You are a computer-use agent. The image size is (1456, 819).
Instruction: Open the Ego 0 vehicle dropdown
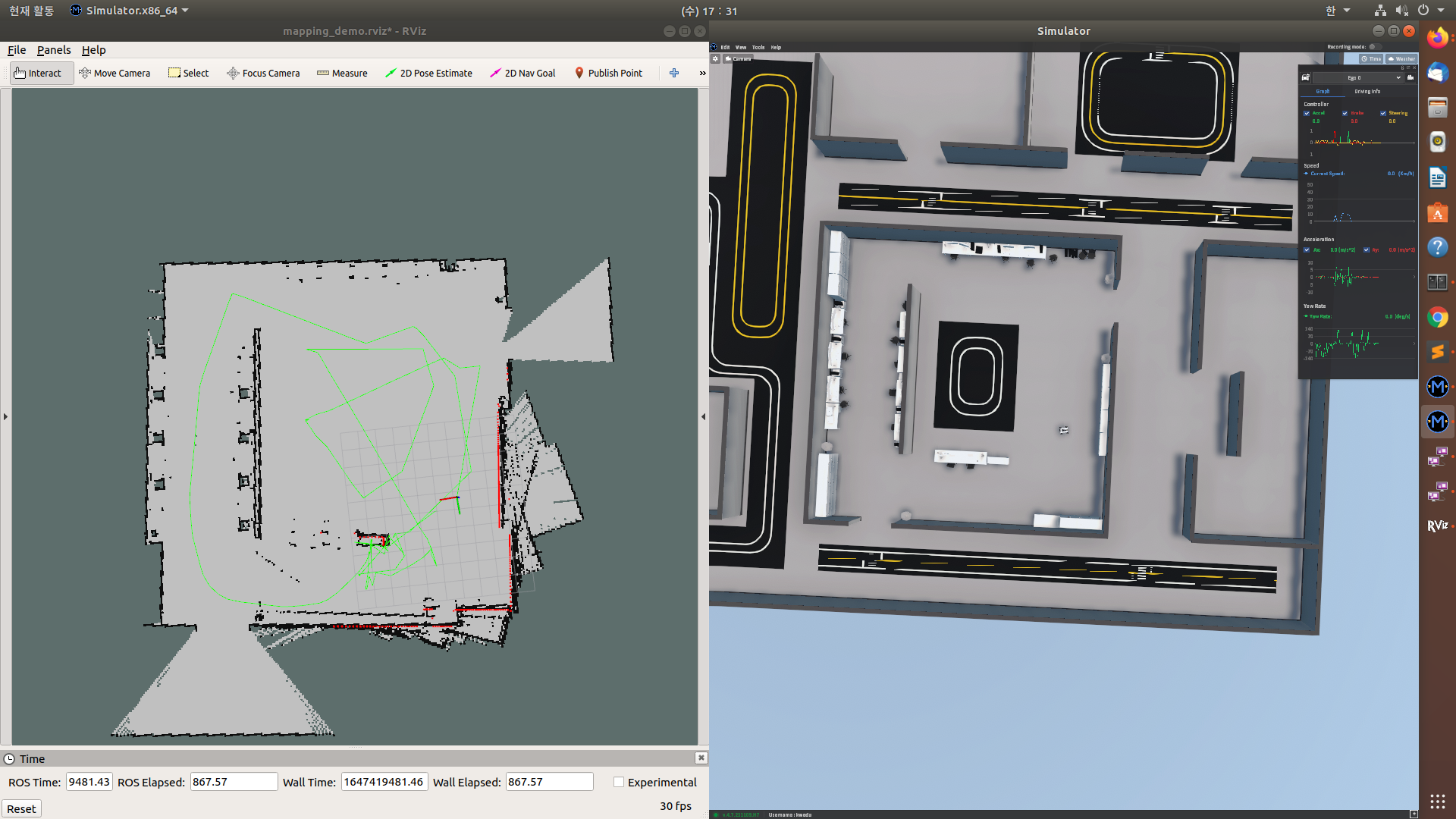(x=1359, y=77)
